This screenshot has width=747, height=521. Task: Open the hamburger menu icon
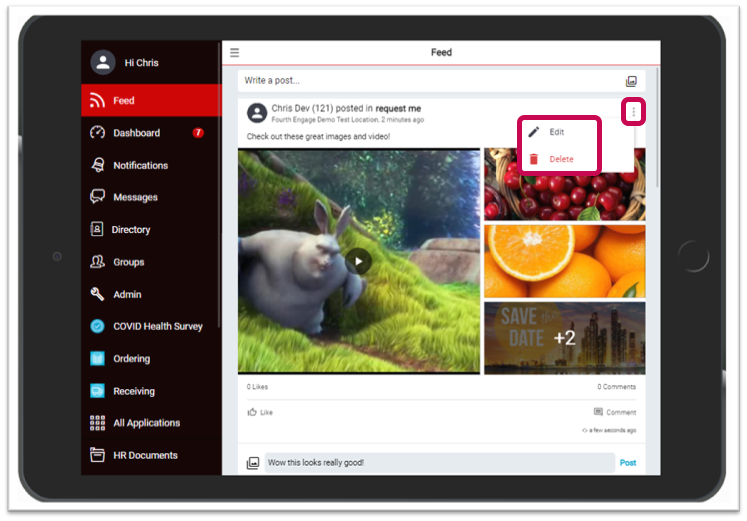234,52
